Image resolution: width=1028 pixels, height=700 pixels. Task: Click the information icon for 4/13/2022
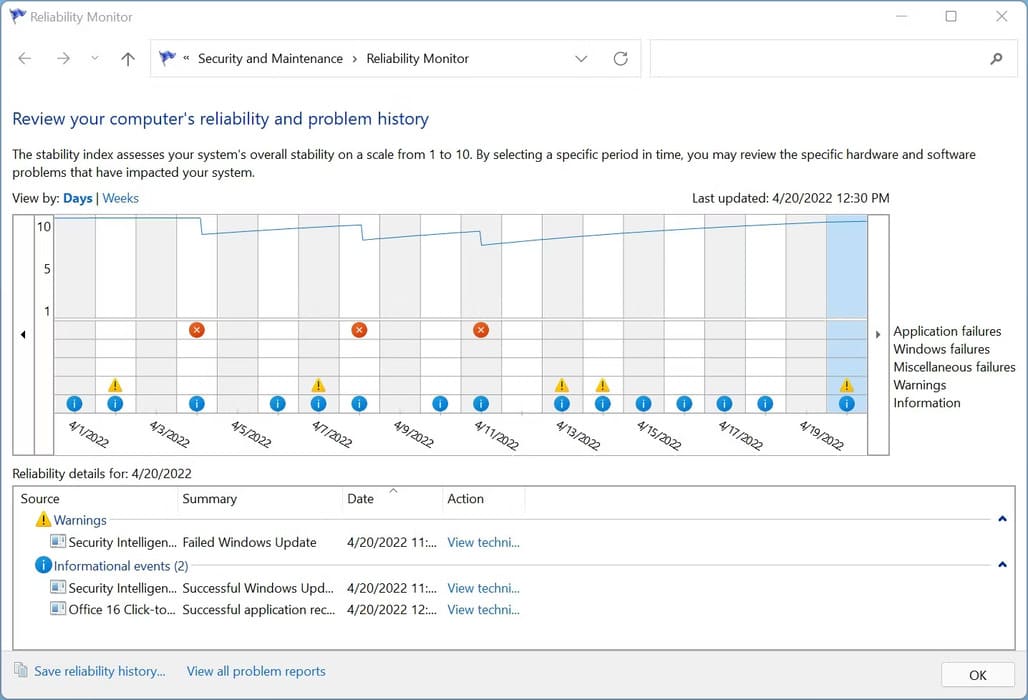coord(562,404)
